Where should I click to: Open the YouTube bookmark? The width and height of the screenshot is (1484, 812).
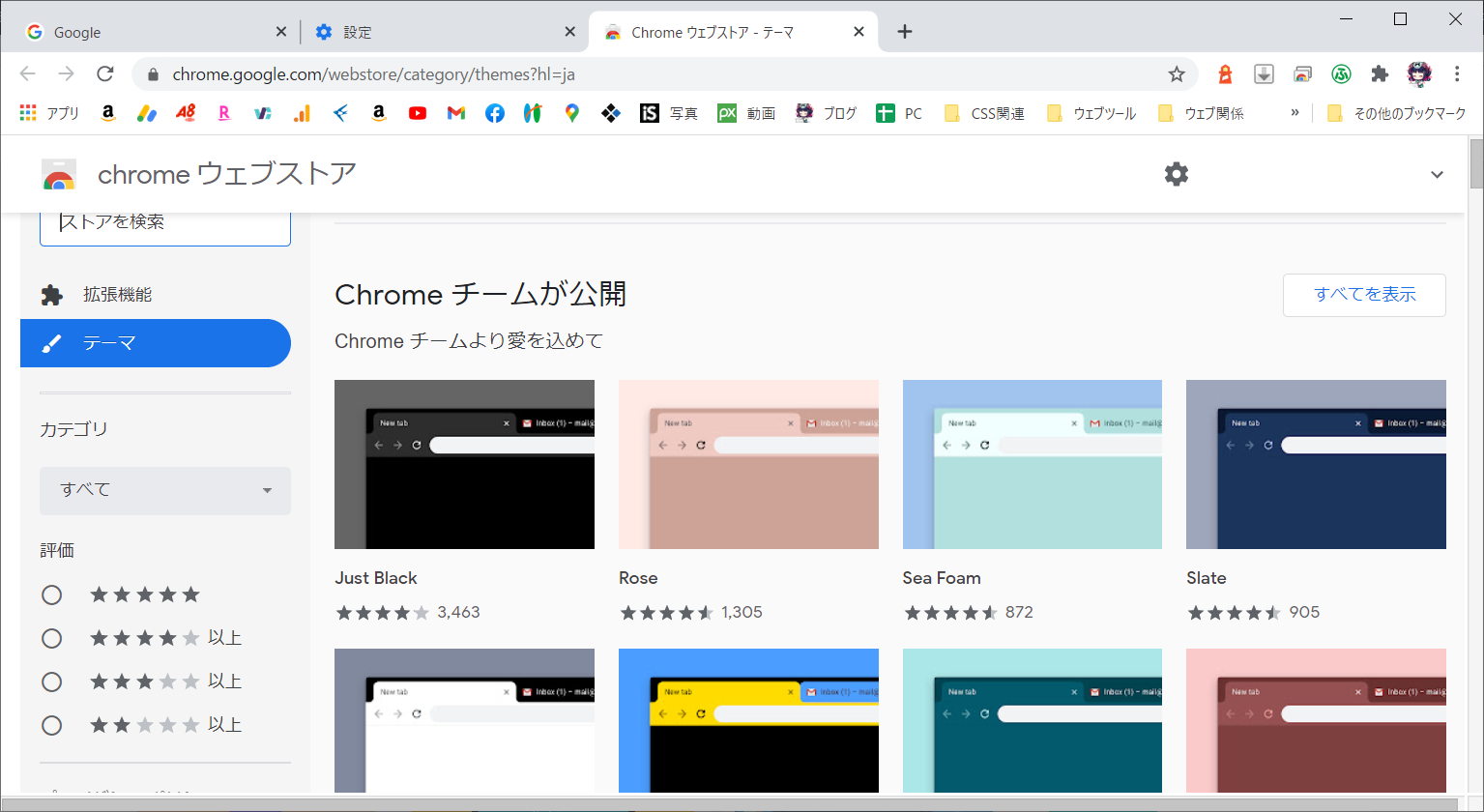tap(418, 113)
